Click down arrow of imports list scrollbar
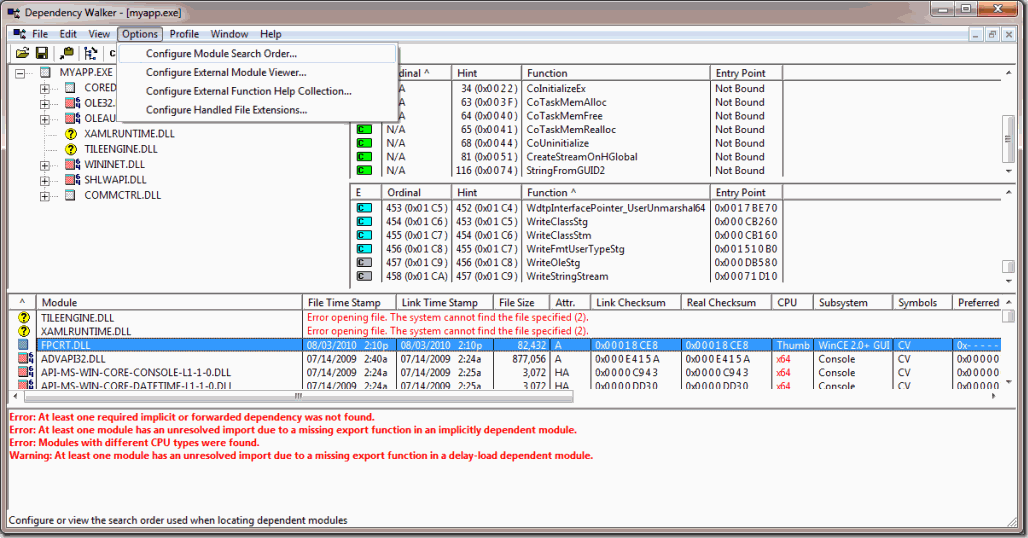Screen dimensions: 1028x538 (x=1008, y=170)
